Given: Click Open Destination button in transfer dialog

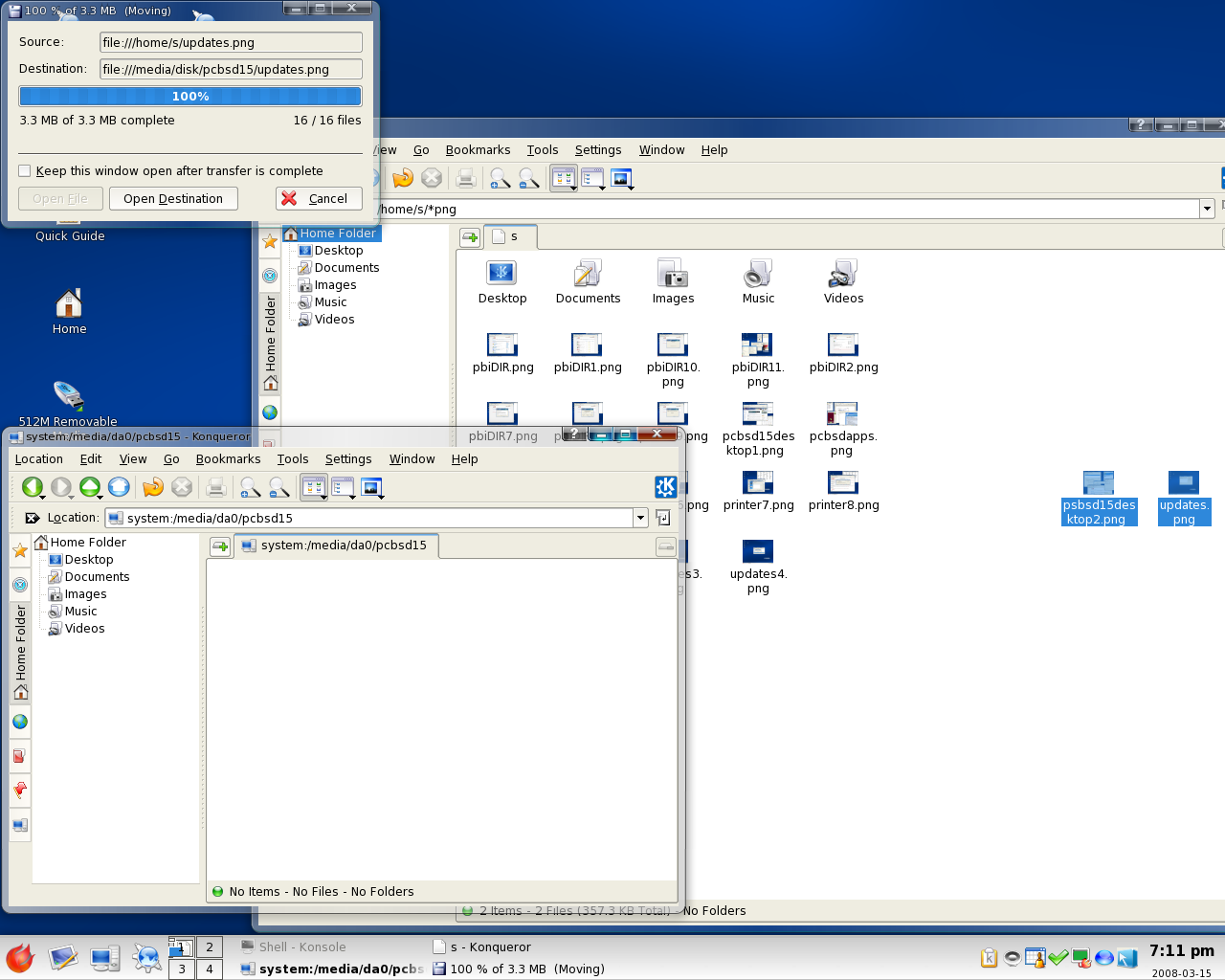Looking at the screenshot, I should (173, 199).
